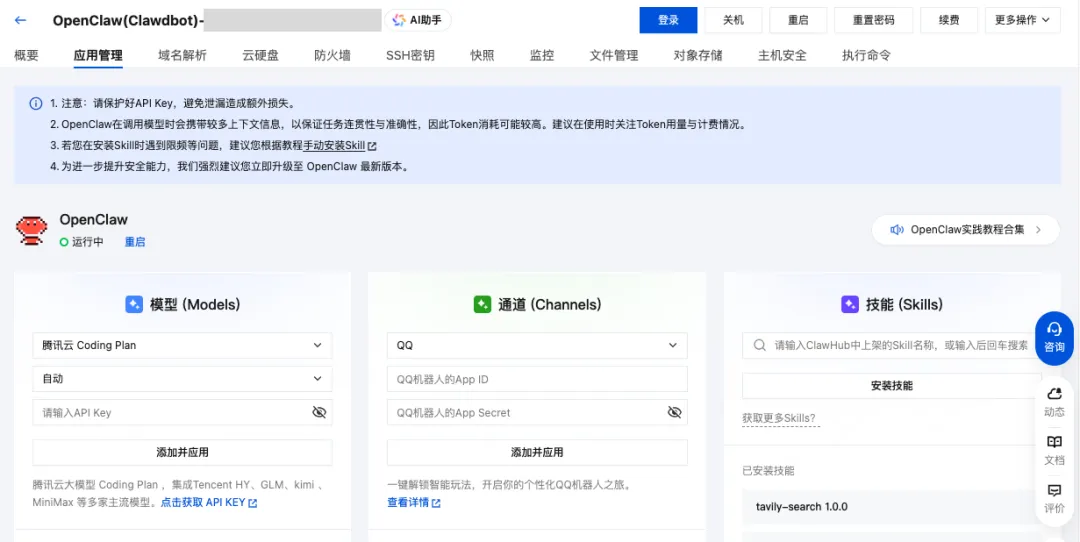Open the 主机安全 tab

[x=782, y=55]
